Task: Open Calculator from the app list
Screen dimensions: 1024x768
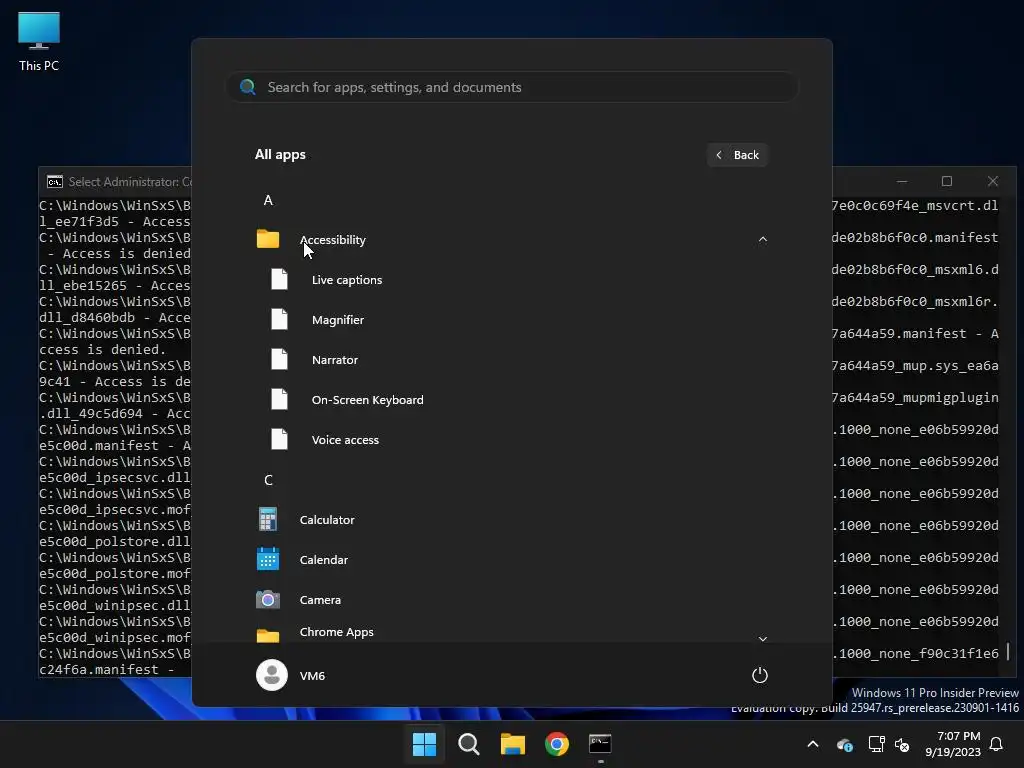Action: click(x=327, y=520)
